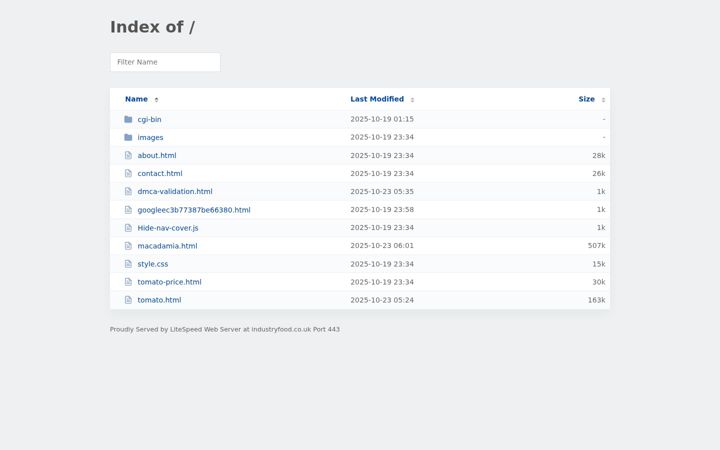The height and width of the screenshot is (450, 720).
Task: Click the googleec3b77387be66380.html file icon
Action: [128, 210]
